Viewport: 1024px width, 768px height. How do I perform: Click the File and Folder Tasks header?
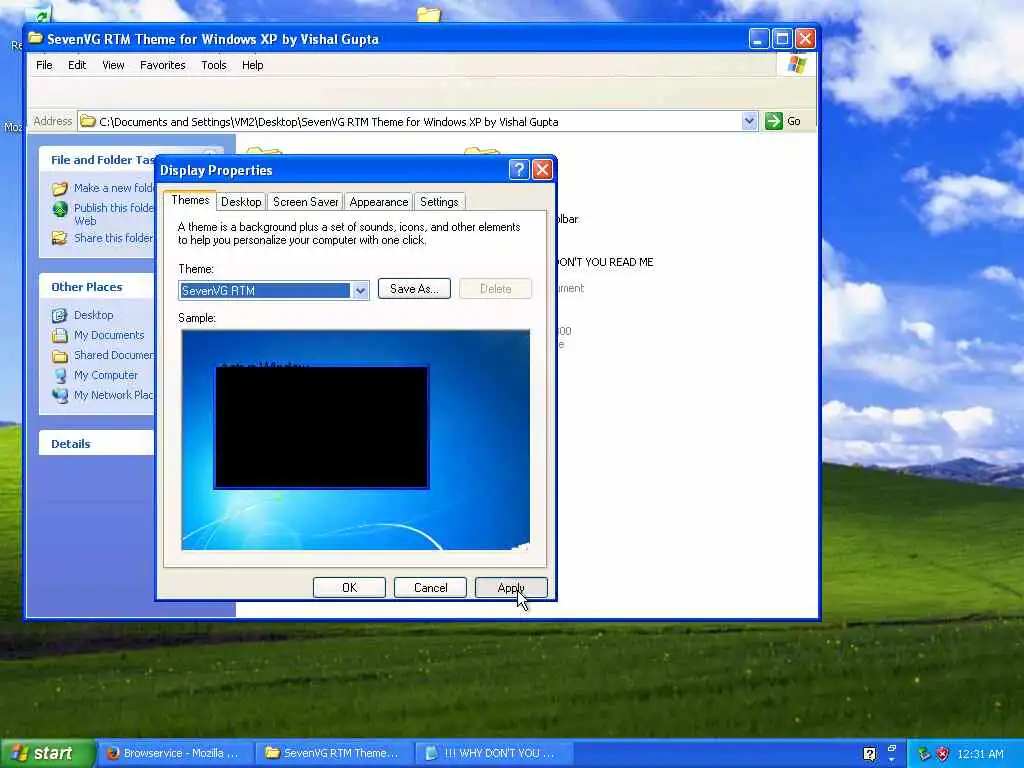97,160
